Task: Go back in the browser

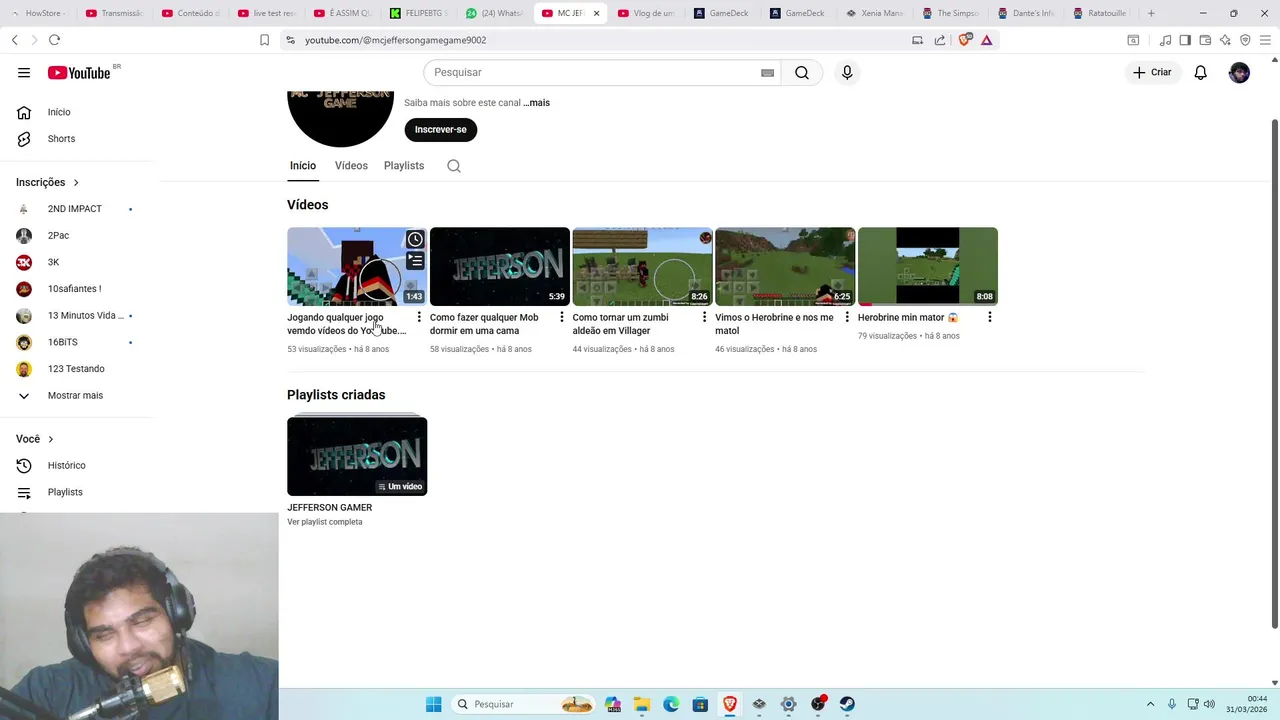Action: (14, 40)
